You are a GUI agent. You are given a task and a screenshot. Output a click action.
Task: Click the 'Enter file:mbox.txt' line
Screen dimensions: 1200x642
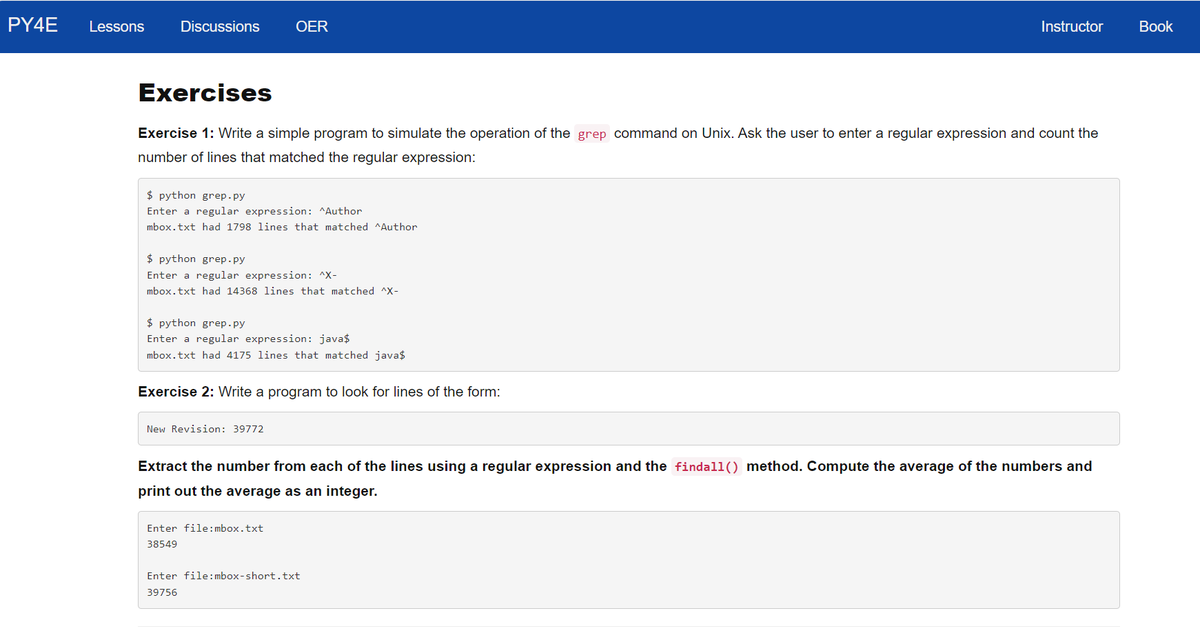click(205, 528)
